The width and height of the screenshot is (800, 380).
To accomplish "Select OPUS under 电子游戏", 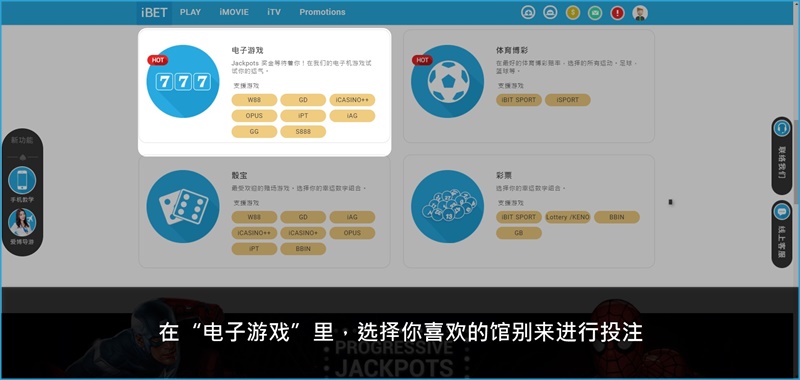I will pos(254,116).
